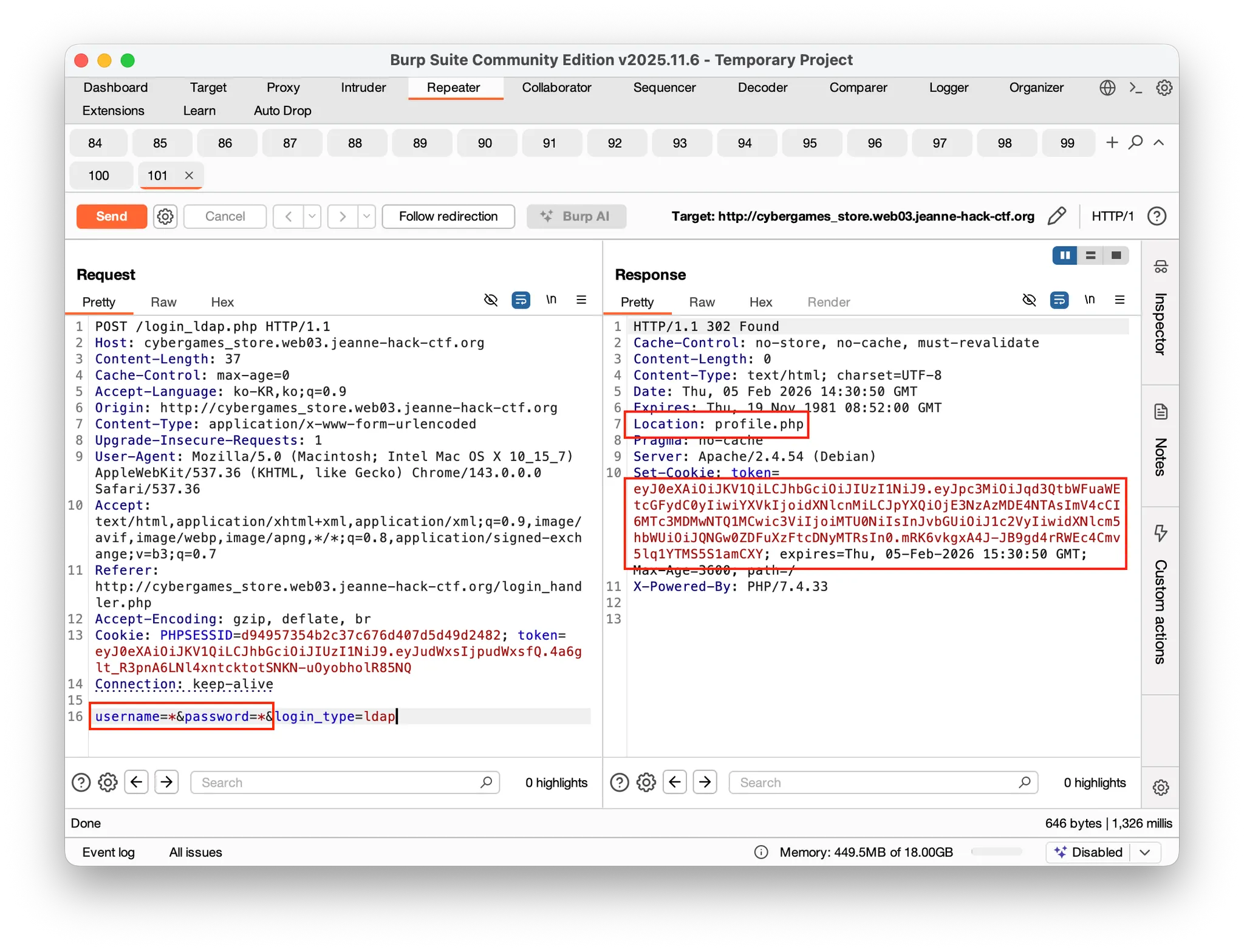The width and height of the screenshot is (1244, 952).
Task: Toggle line wrap in Response pane
Action: (x=1059, y=300)
